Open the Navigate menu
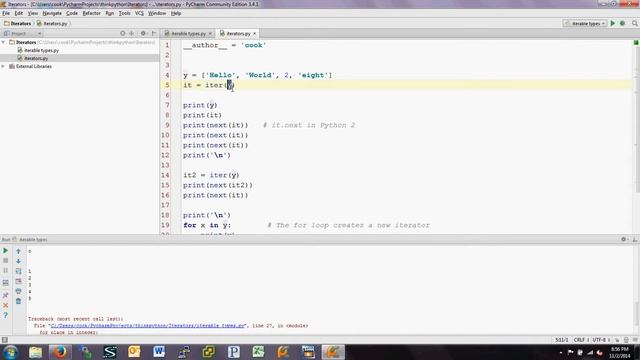Screen dimensions: 640x360 pos(52,13)
